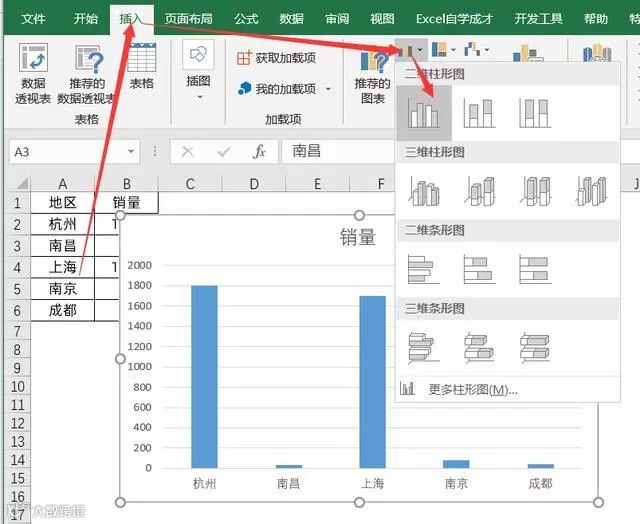
Task: Open the Help (帮助) tab
Action: pyautogui.click(x=596, y=18)
